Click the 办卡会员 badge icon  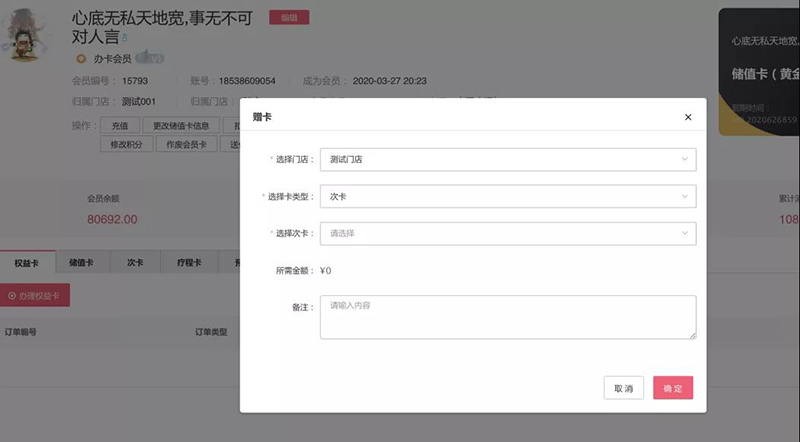point(81,59)
